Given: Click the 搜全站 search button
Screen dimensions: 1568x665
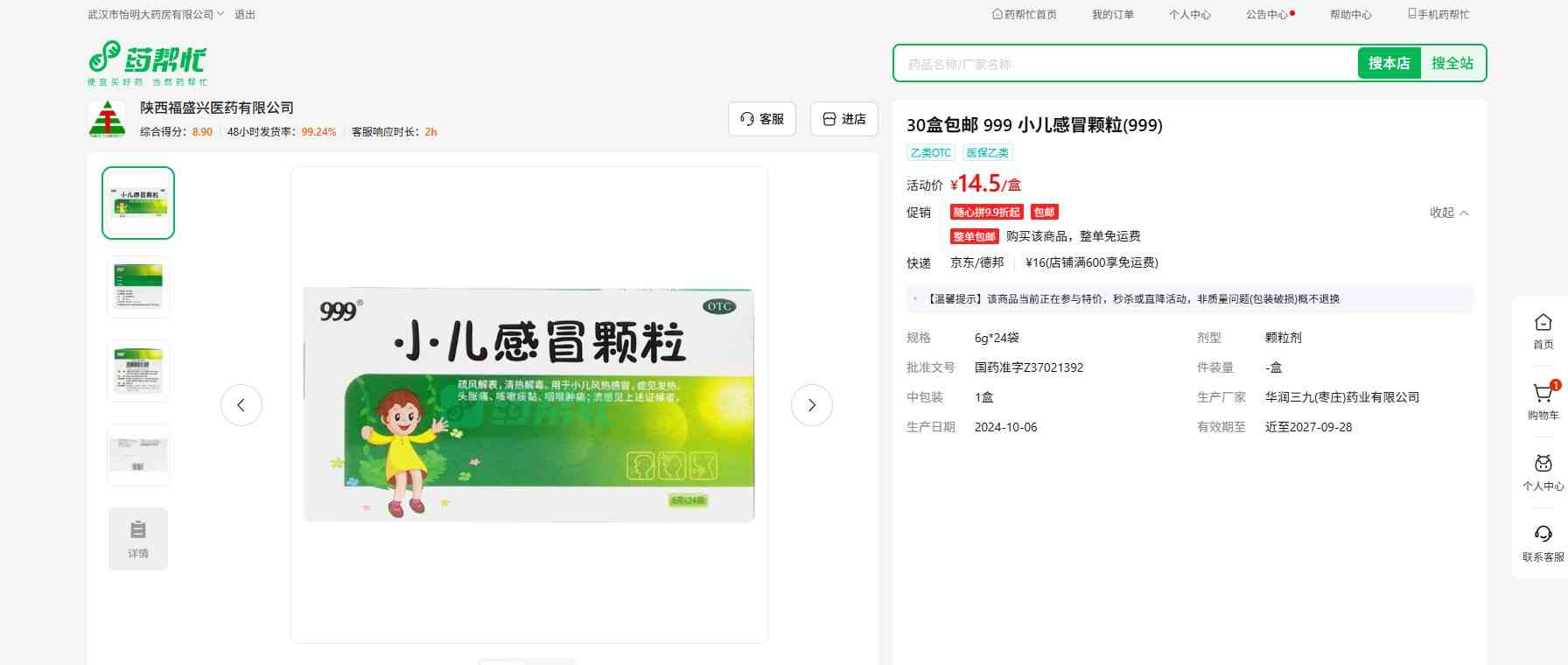Looking at the screenshot, I should (x=1452, y=63).
